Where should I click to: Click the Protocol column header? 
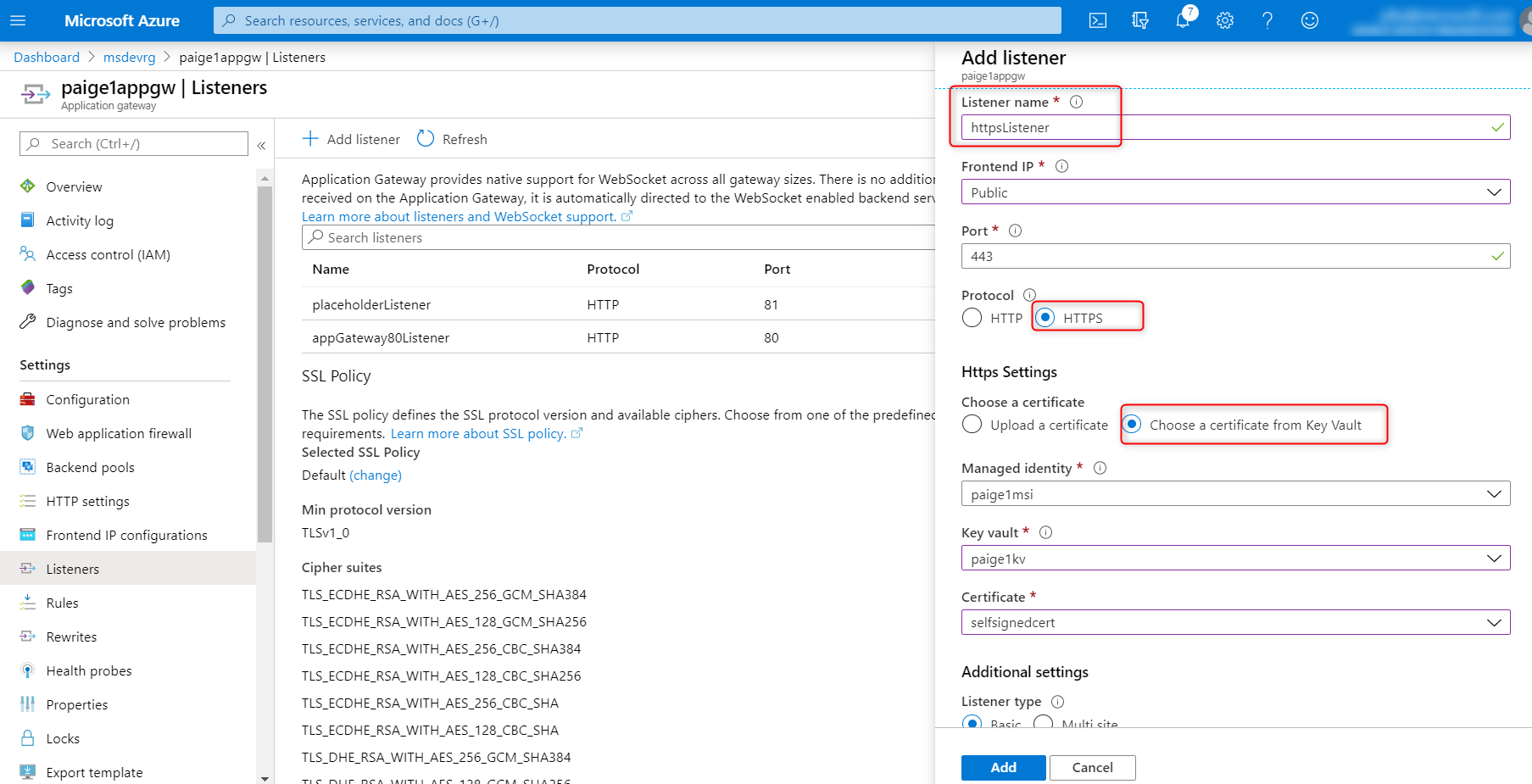(613, 269)
